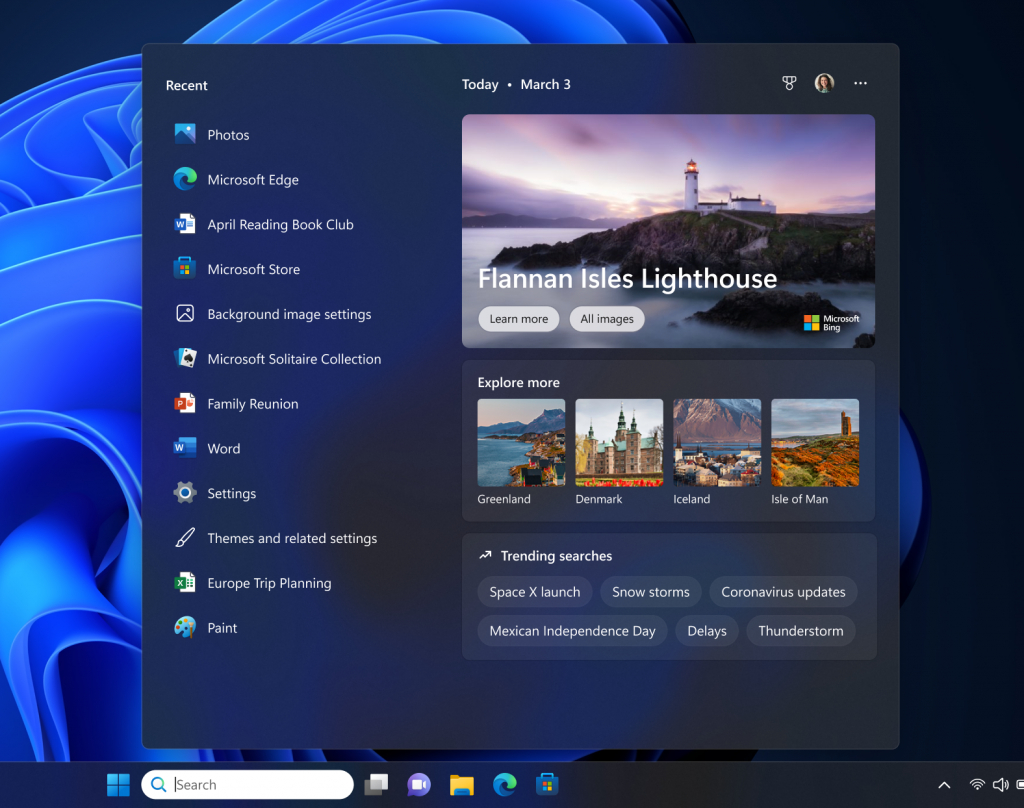Click the Wi-Fi icon in the system tray
This screenshot has width=1024, height=808.
pos(976,784)
